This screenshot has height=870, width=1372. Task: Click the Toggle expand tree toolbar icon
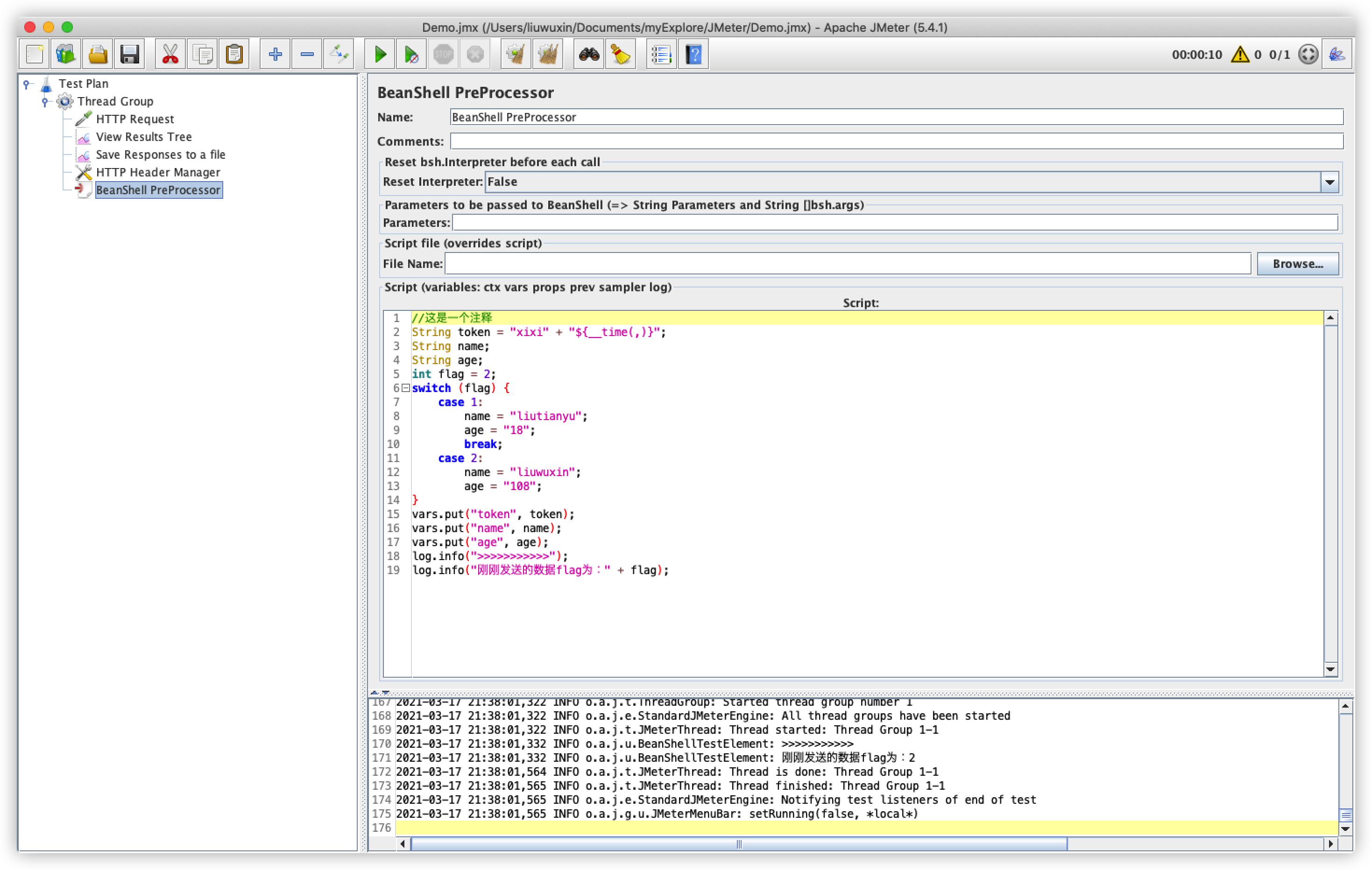(x=339, y=55)
